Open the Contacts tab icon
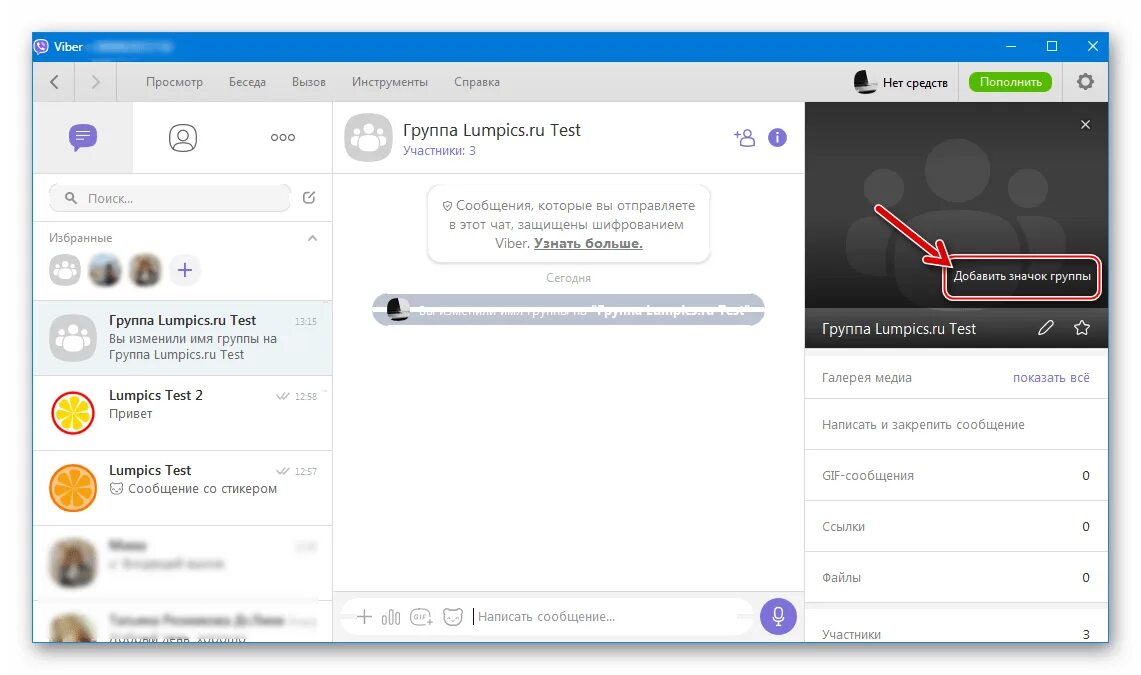The width and height of the screenshot is (1141, 675). 183,137
